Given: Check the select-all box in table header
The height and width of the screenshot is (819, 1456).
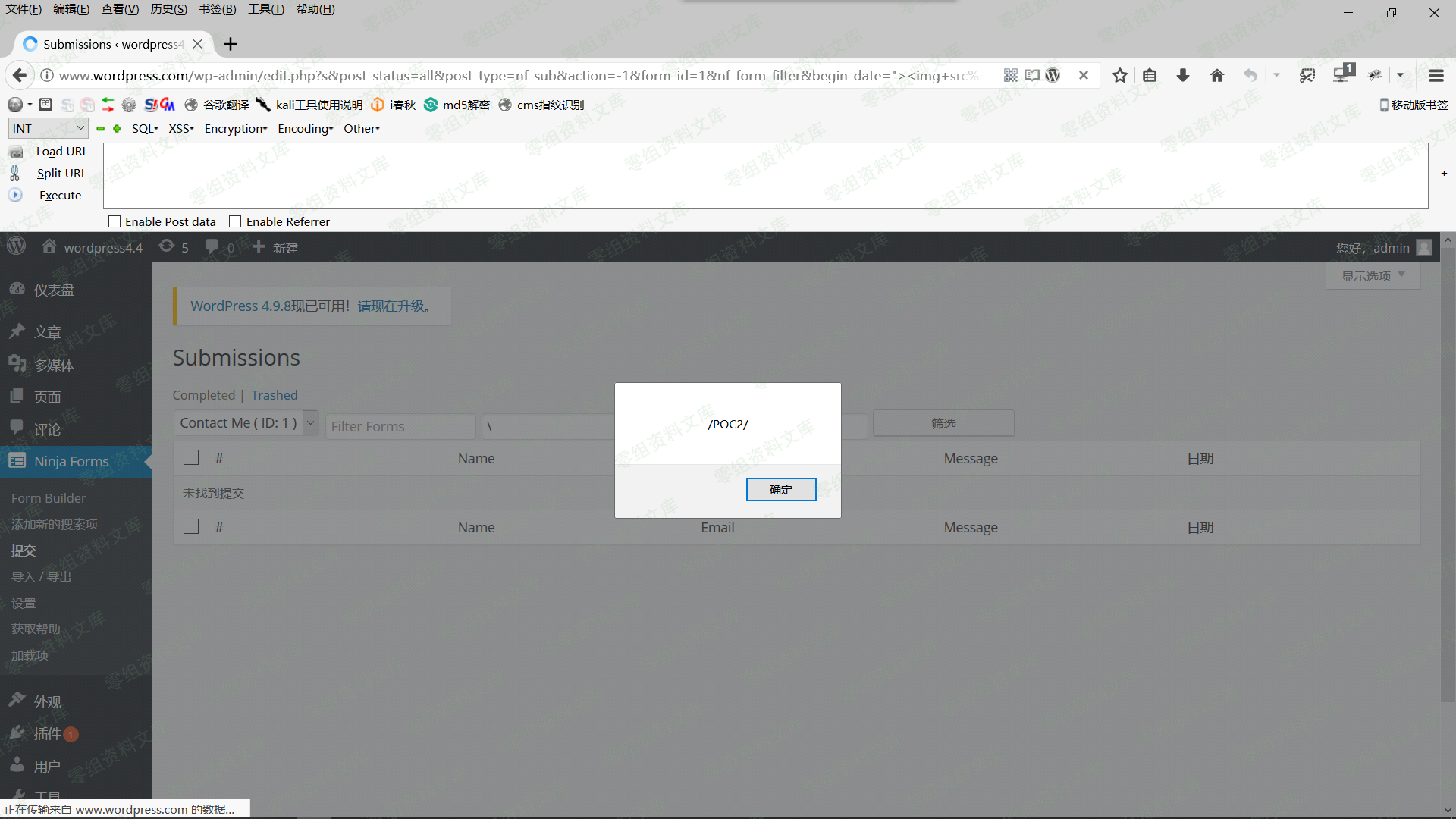Looking at the screenshot, I should click(191, 457).
